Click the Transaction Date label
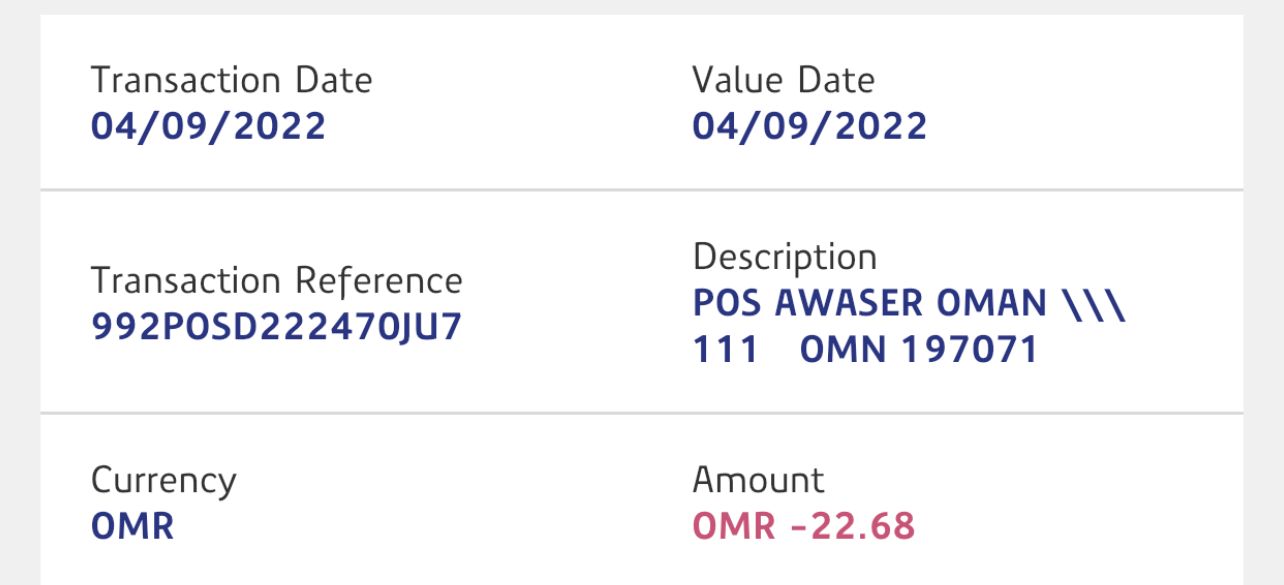The width and height of the screenshot is (1284, 585). (231, 80)
